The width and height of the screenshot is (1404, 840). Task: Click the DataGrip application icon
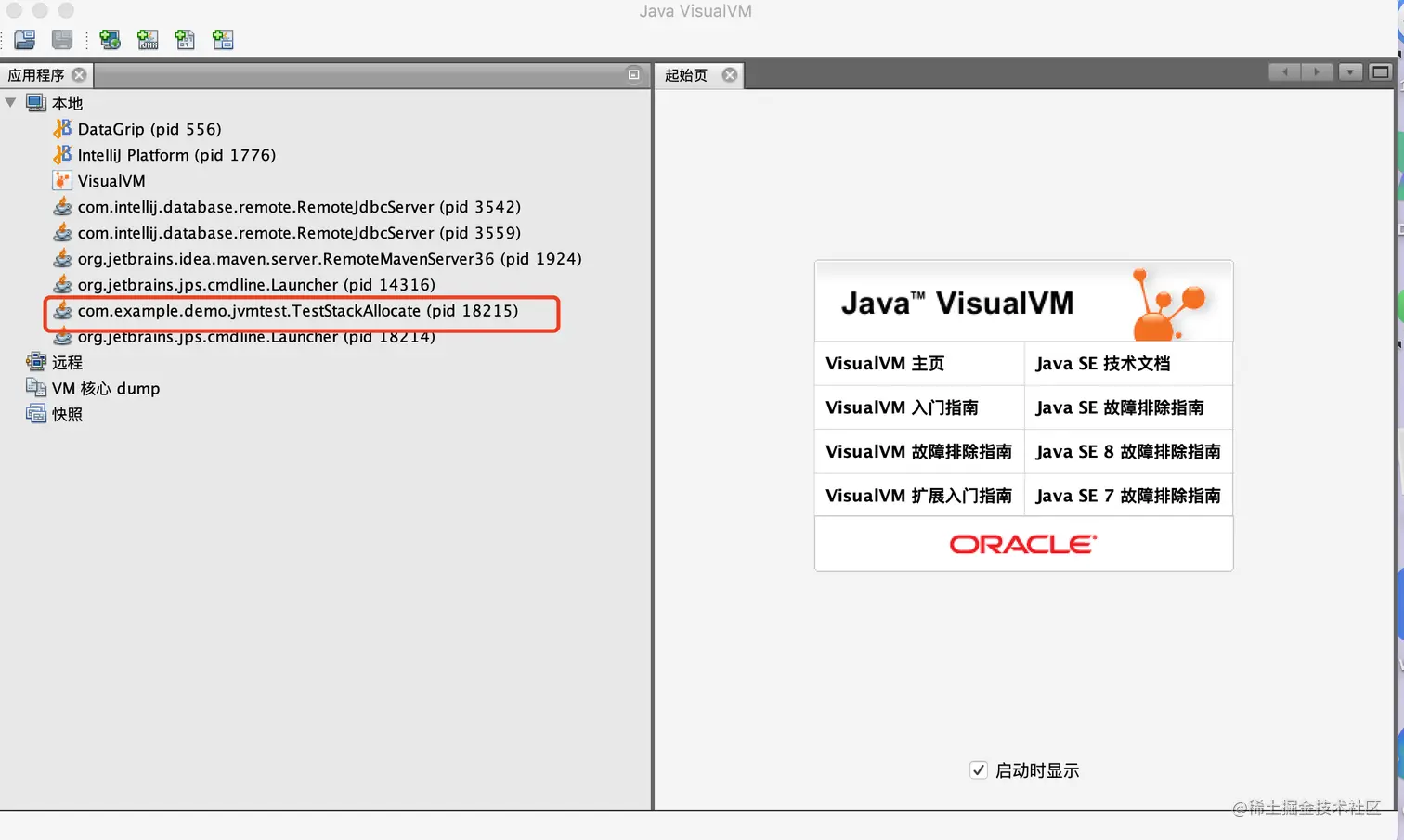coord(62,128)
